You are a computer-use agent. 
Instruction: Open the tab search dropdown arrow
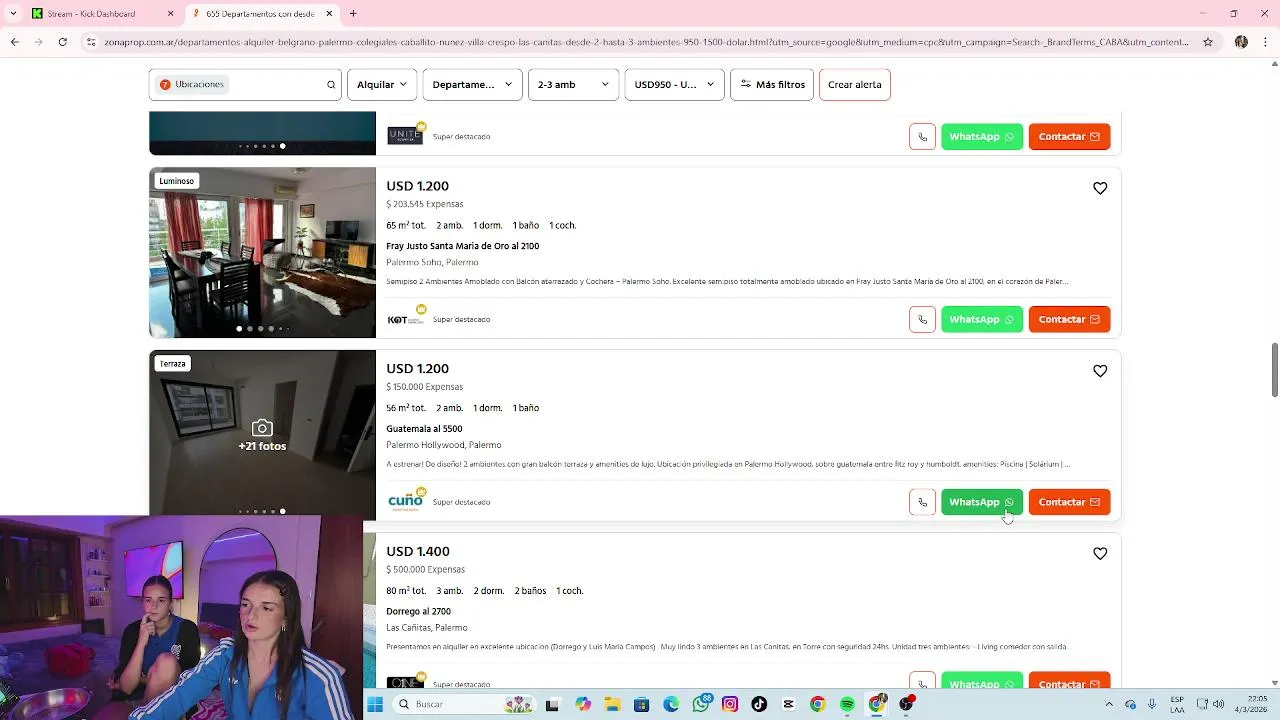tap(12, 14)
